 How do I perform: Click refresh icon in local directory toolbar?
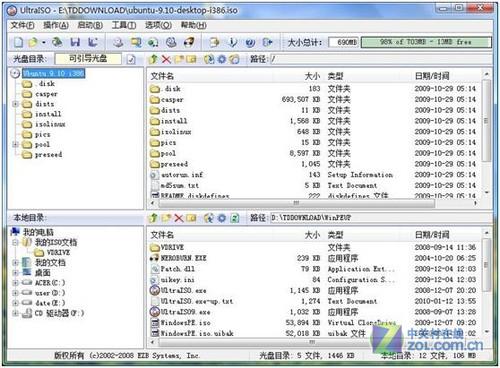tap(235, 218)
